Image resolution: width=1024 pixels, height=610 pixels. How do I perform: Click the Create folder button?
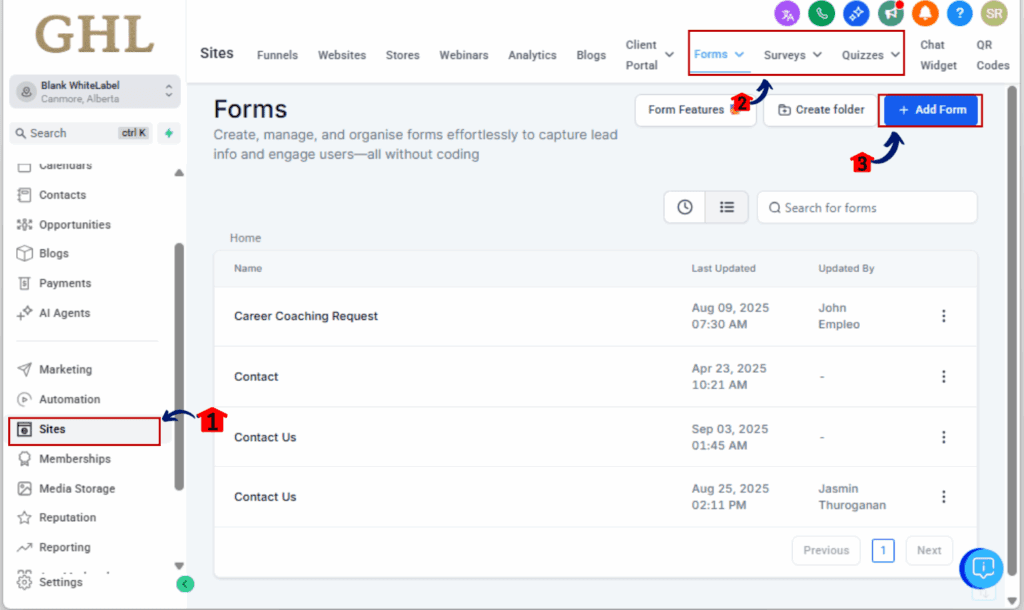pos(820,110)
